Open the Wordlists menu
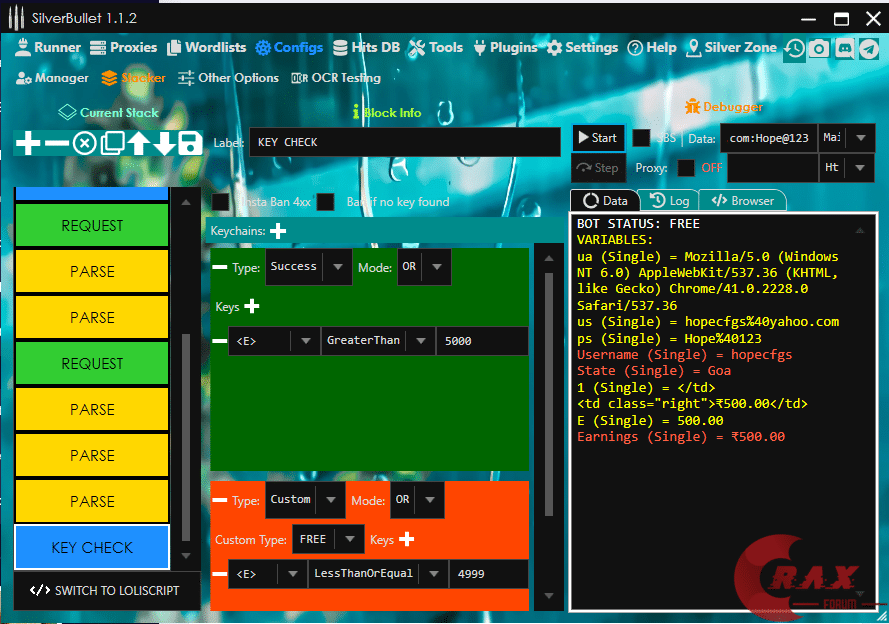Image resolution: width=889 pixels, height=624 pixels. (208, 47)
